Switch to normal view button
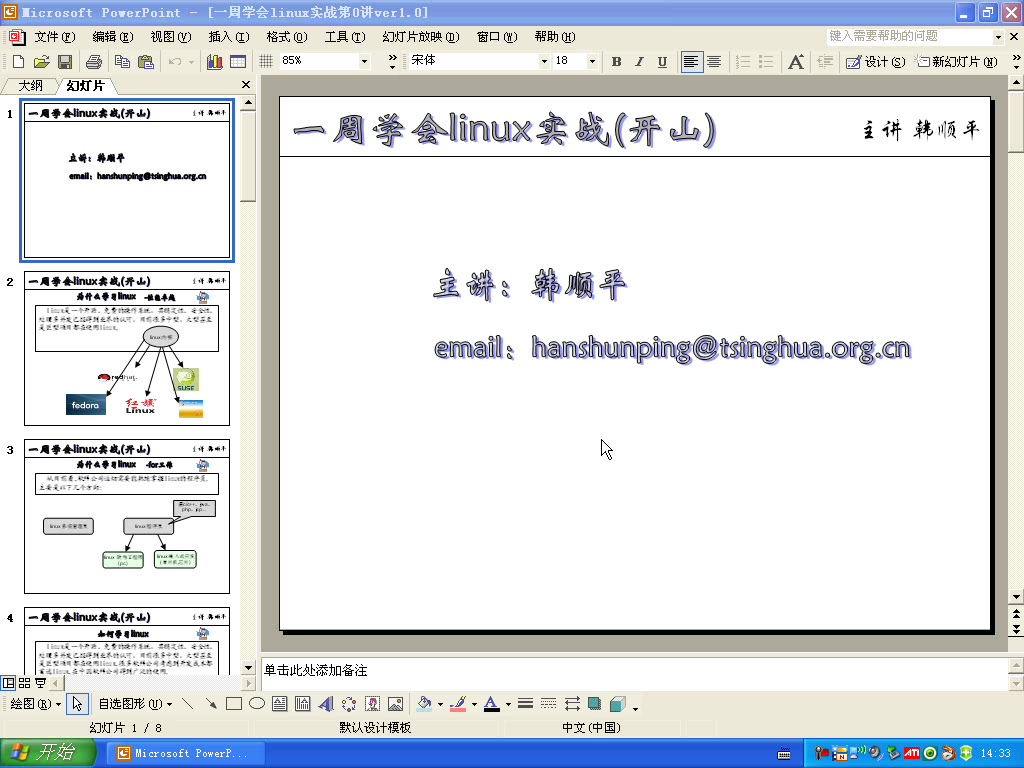Image resolution: width=1024 pixels, height=768 pixels. coord(8,683)
